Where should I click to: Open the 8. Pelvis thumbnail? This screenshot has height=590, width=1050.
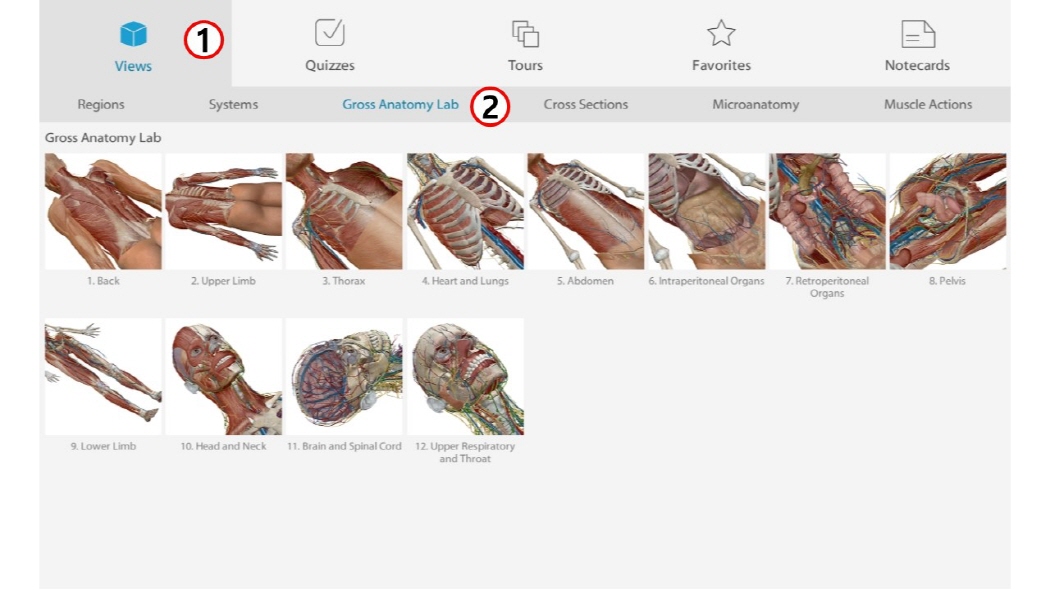pos(948,212)
